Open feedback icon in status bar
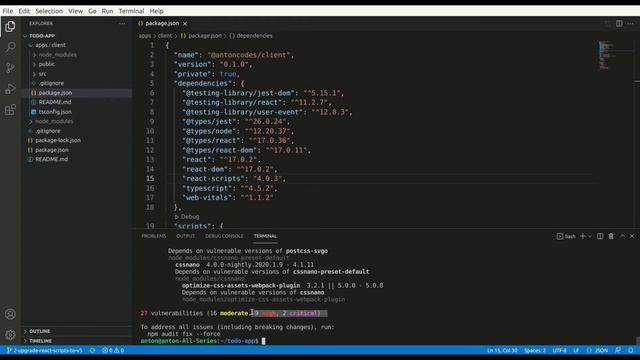 (x=618, y=350)
